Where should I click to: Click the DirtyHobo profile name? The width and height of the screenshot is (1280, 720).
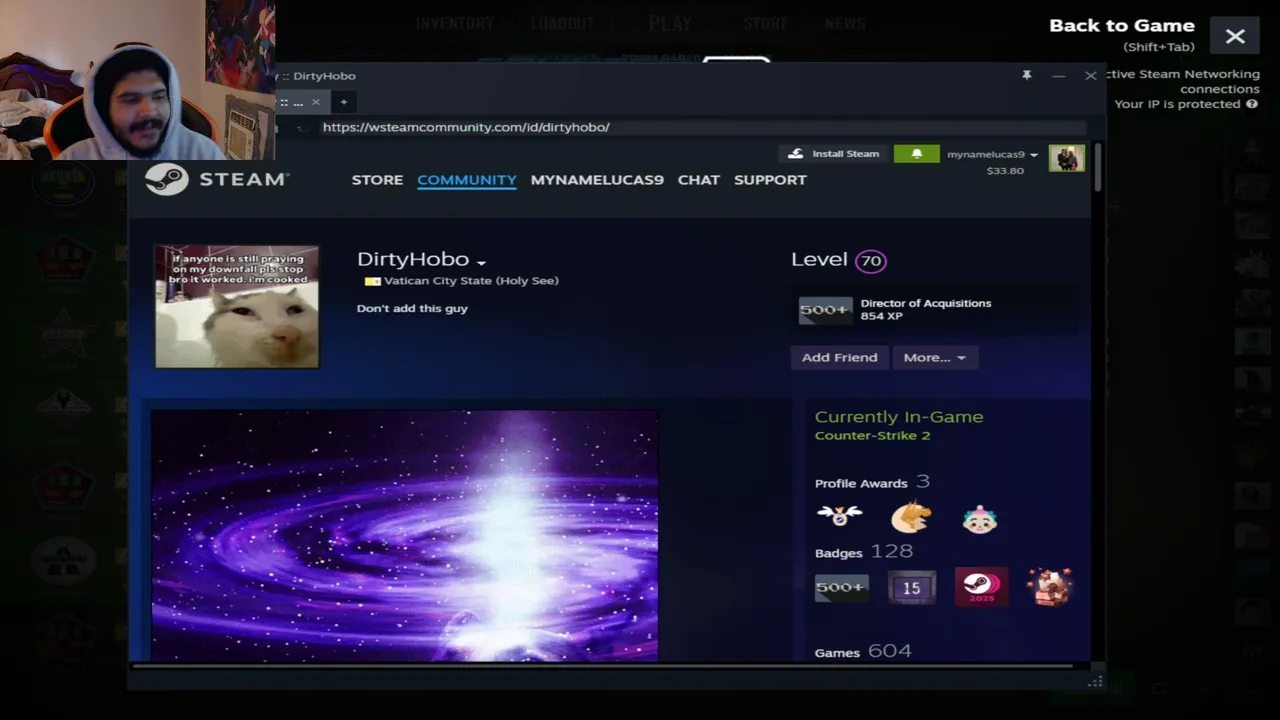point(412,260)
